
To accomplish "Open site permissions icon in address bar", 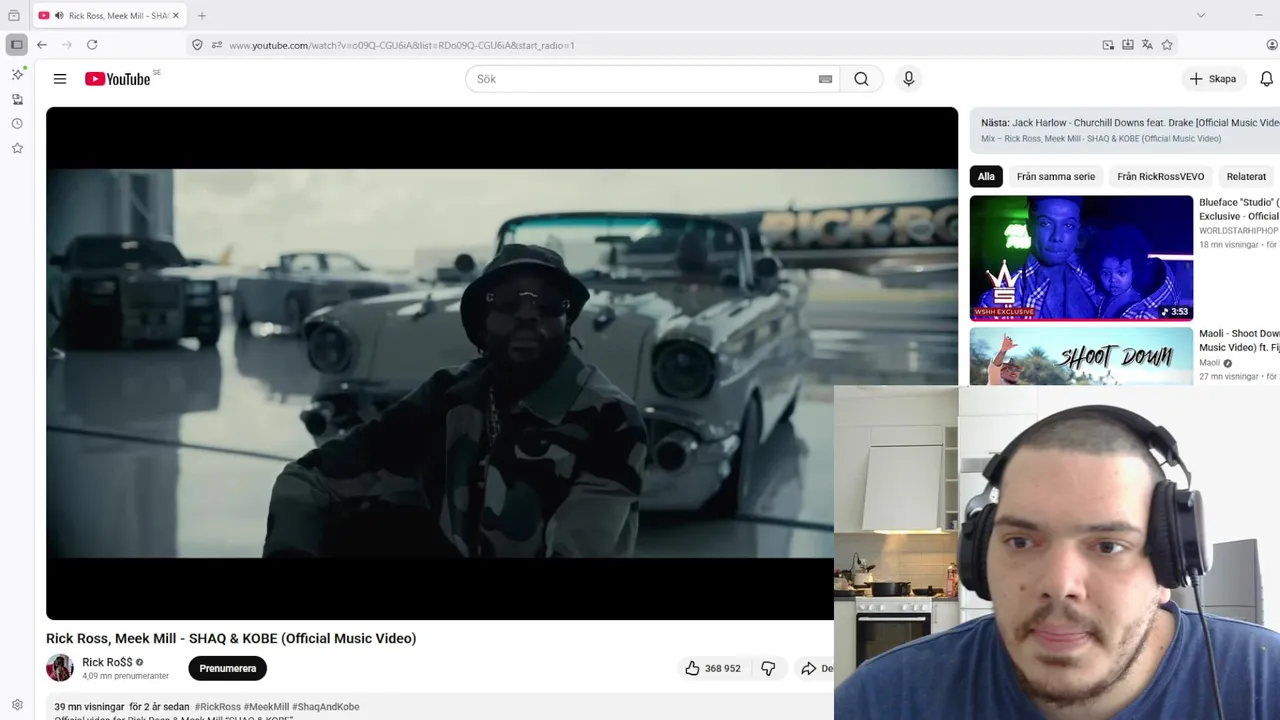I will (x=217, y=45).
